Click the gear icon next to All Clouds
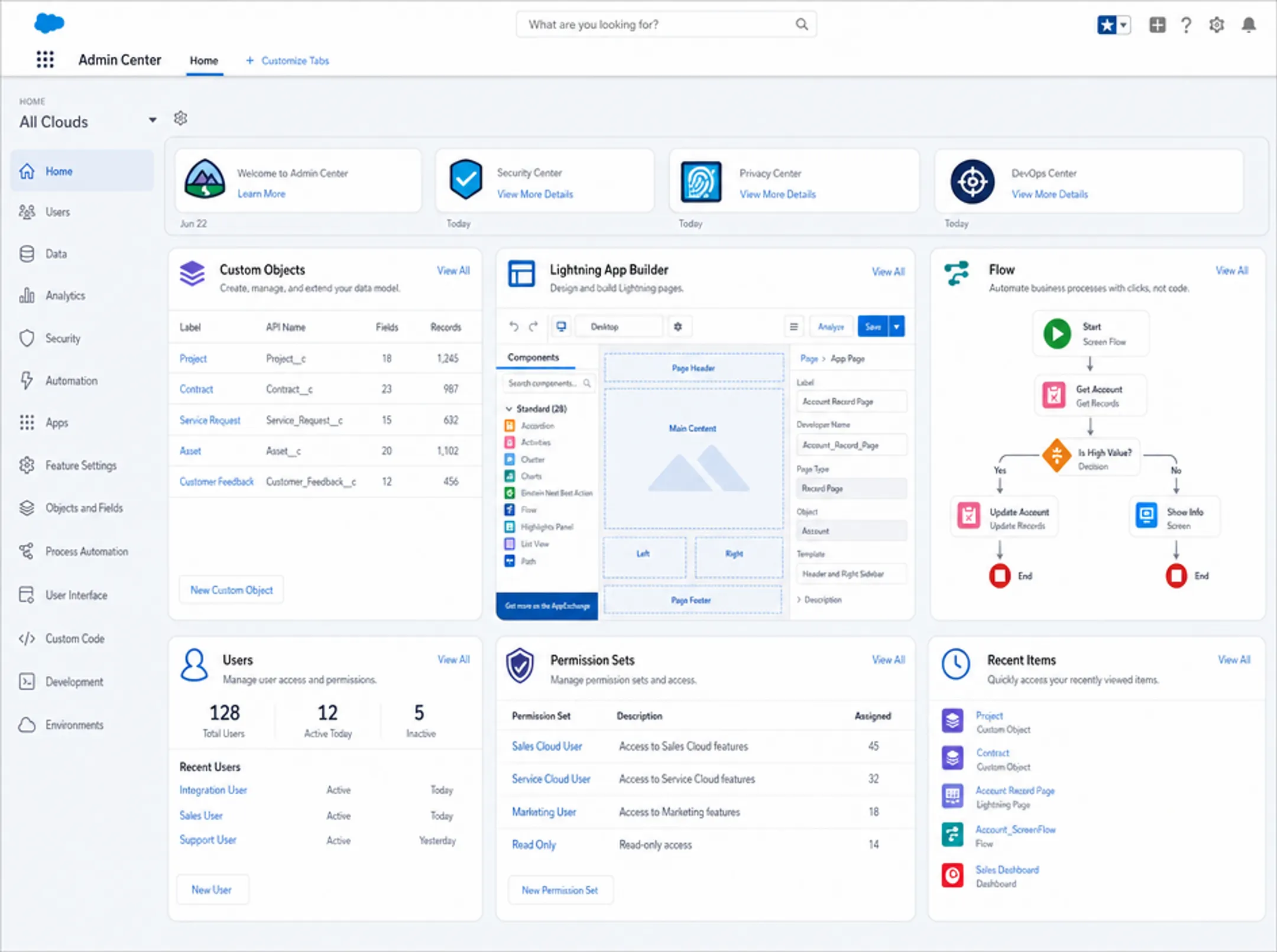 pos(180,118)
